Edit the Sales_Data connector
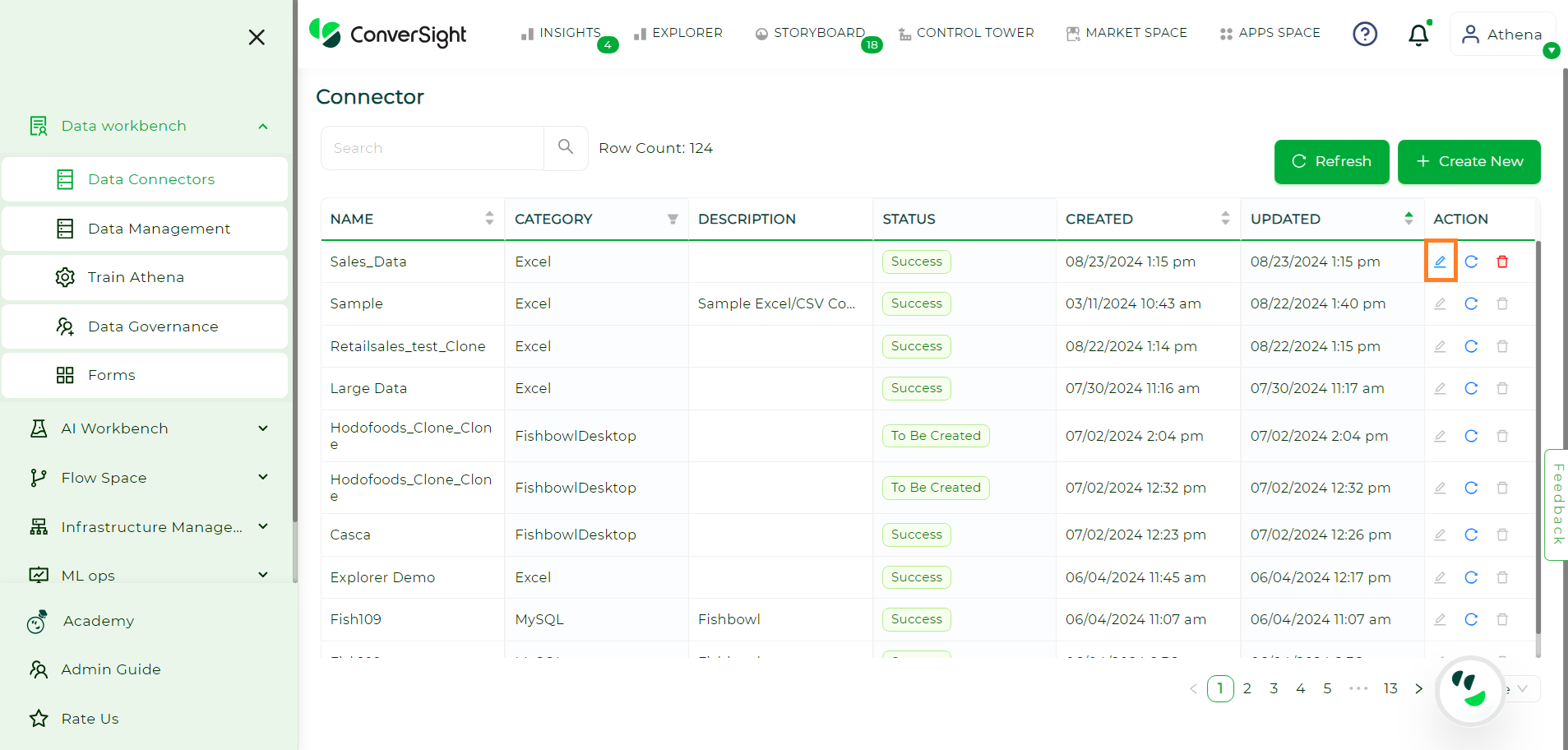The width and height of the screenshot is (1568, 750). point(1440,262)
